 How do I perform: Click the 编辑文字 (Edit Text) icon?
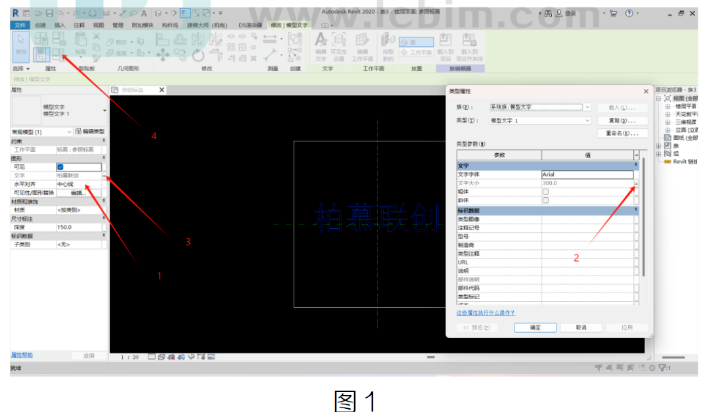point(321,46)
